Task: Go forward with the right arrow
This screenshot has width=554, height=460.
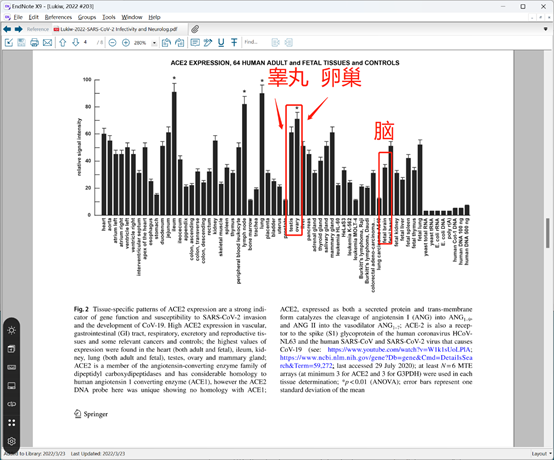Action: 18,29
